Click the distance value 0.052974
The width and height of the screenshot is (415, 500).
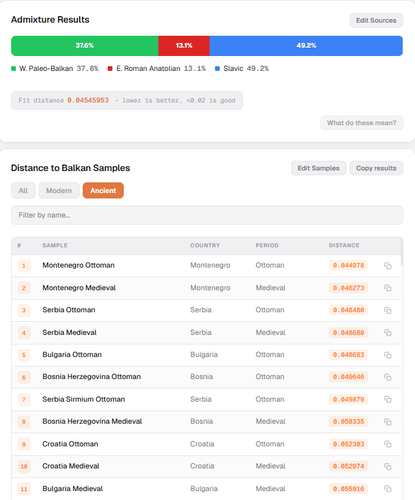[x=348, y=466]
